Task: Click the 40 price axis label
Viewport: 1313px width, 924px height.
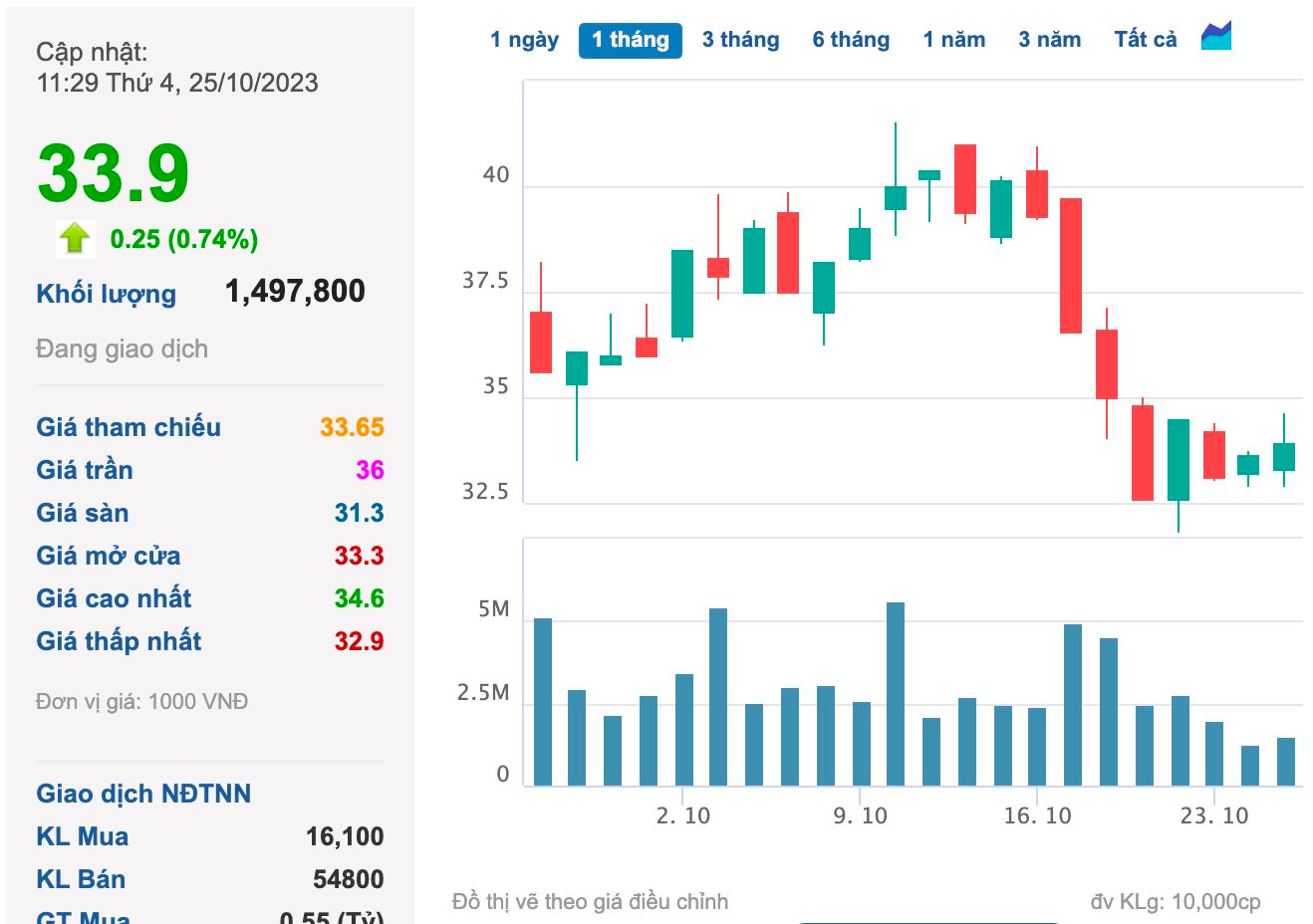Action: click(x=496, y=175)
